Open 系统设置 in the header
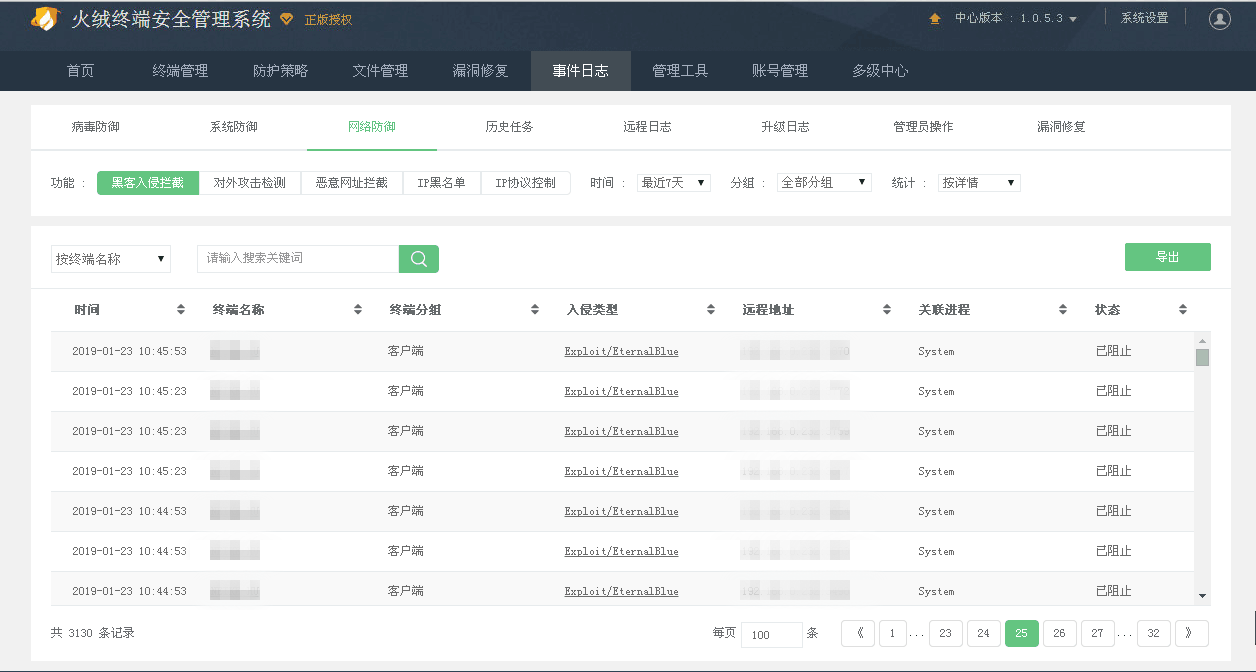Screen dimensions: 1256x672 pos(1145,18)
